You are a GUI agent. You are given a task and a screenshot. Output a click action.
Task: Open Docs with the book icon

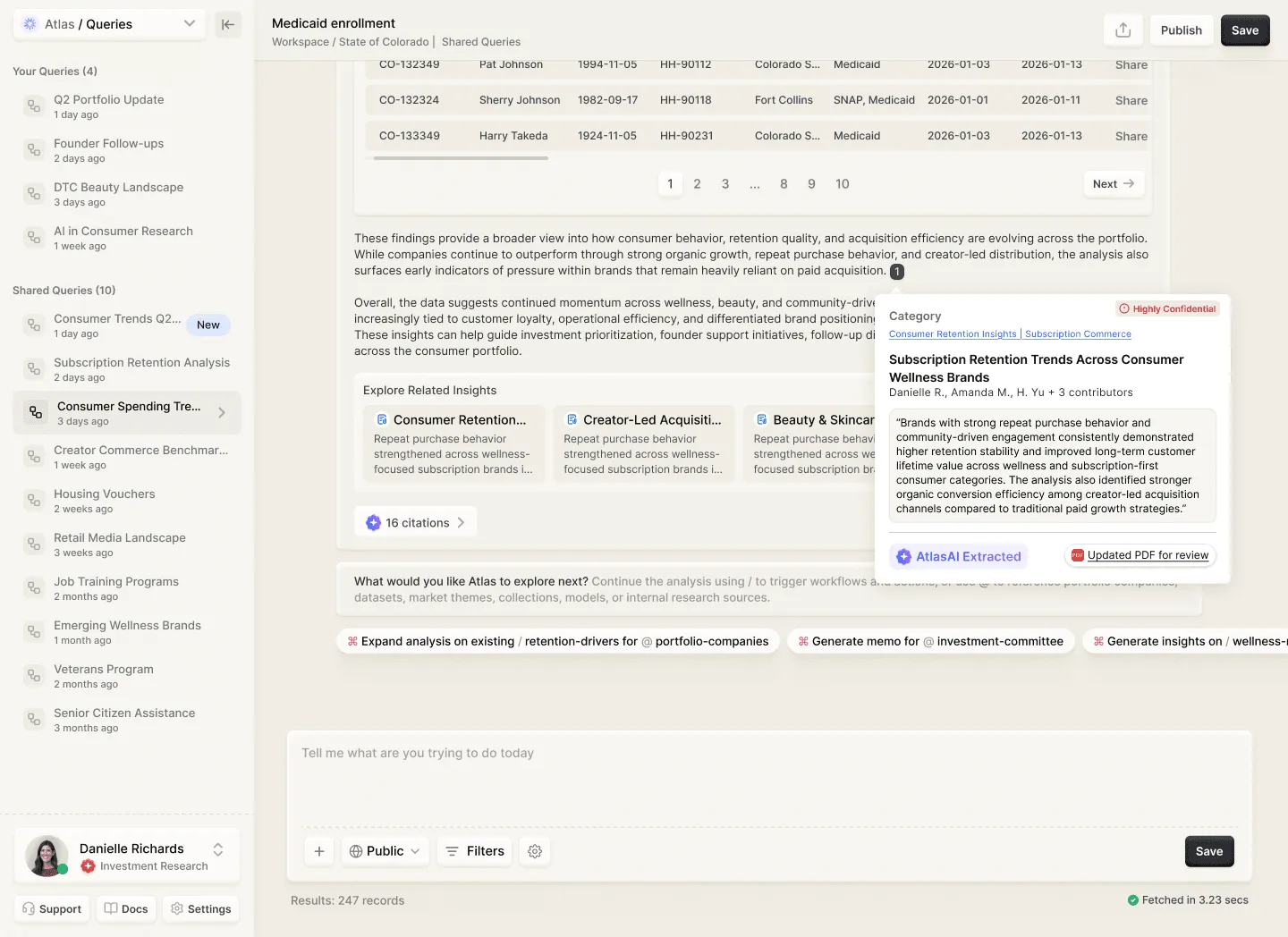(x=126, y=908)
